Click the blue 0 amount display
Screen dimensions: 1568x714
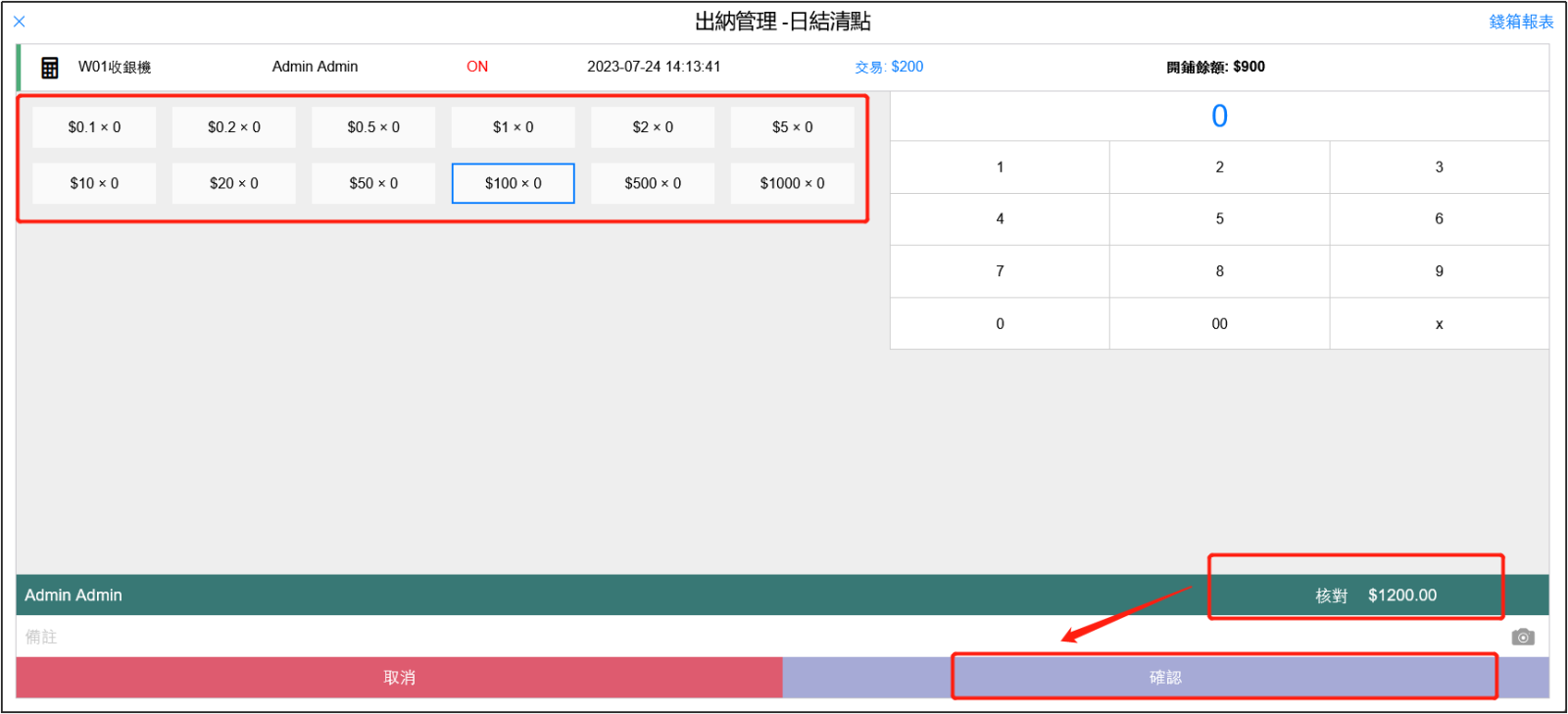click(x=1219, y=117)
